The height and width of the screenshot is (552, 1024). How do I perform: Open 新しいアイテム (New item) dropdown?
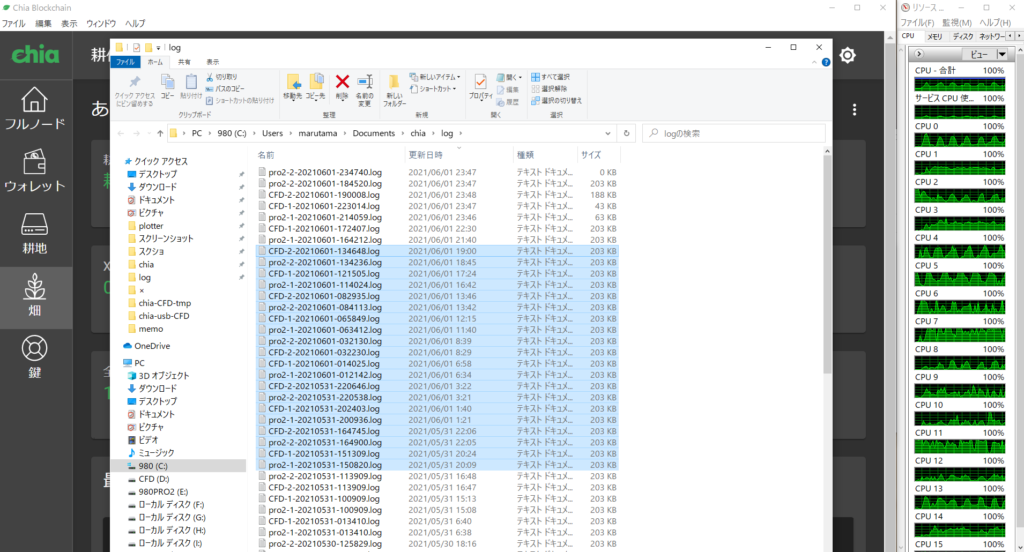click(x=435, y=77)
